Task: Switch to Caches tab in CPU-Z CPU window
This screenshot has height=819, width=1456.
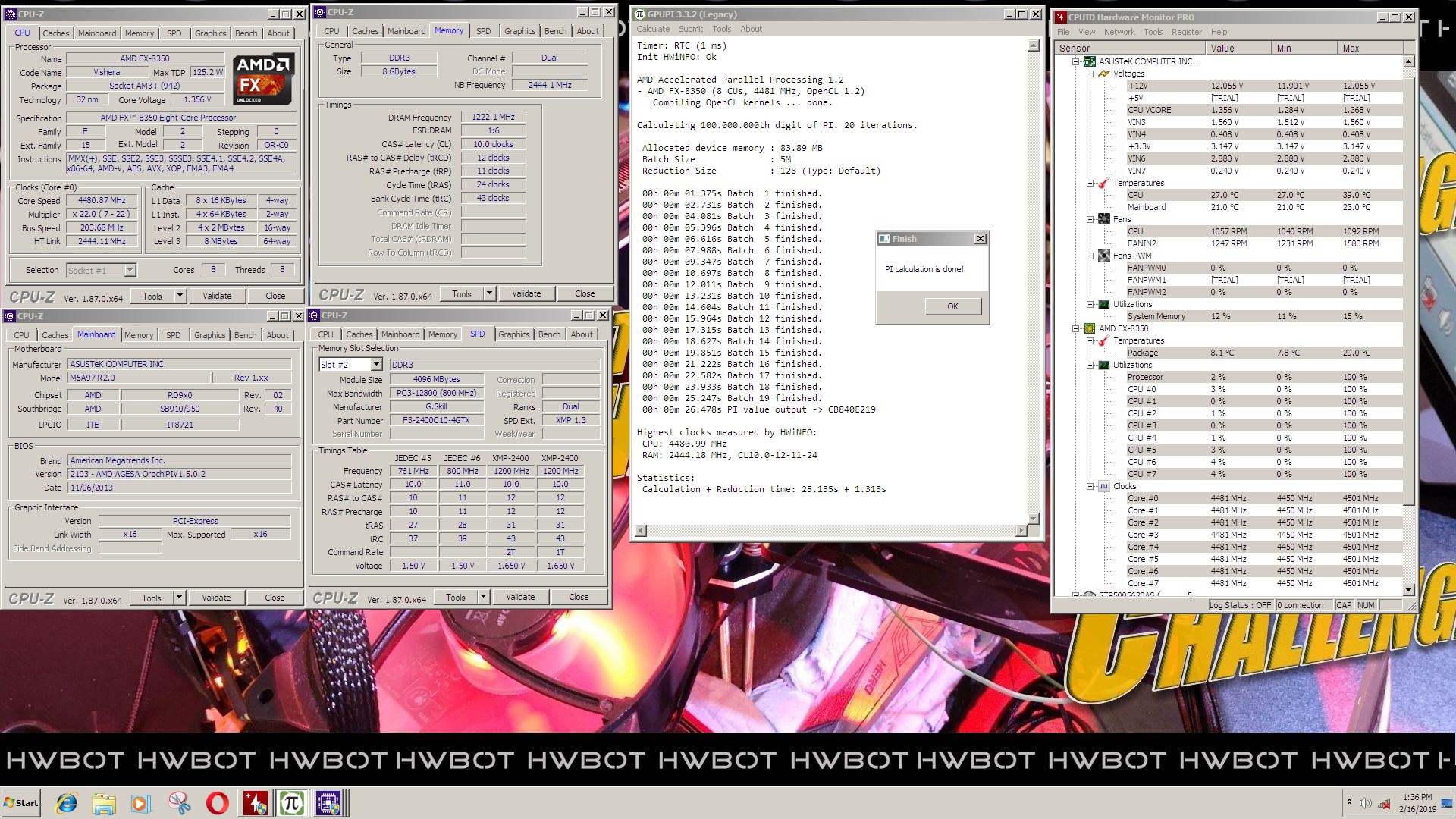Action: coord(55,33)
